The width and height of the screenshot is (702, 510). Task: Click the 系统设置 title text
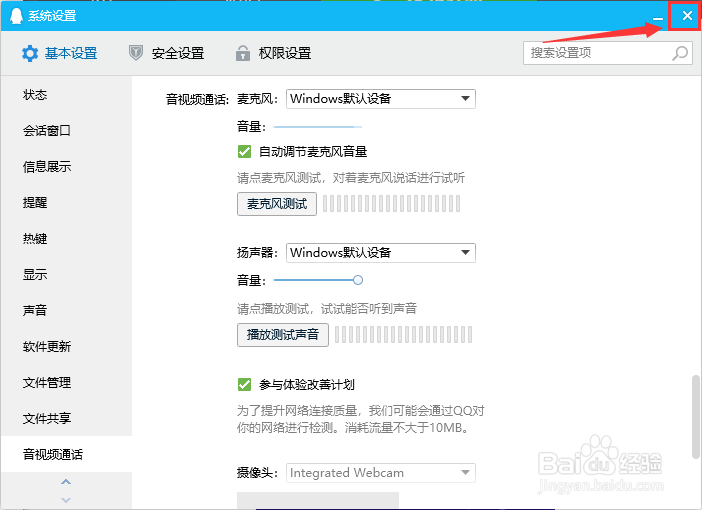pos(52,16)
